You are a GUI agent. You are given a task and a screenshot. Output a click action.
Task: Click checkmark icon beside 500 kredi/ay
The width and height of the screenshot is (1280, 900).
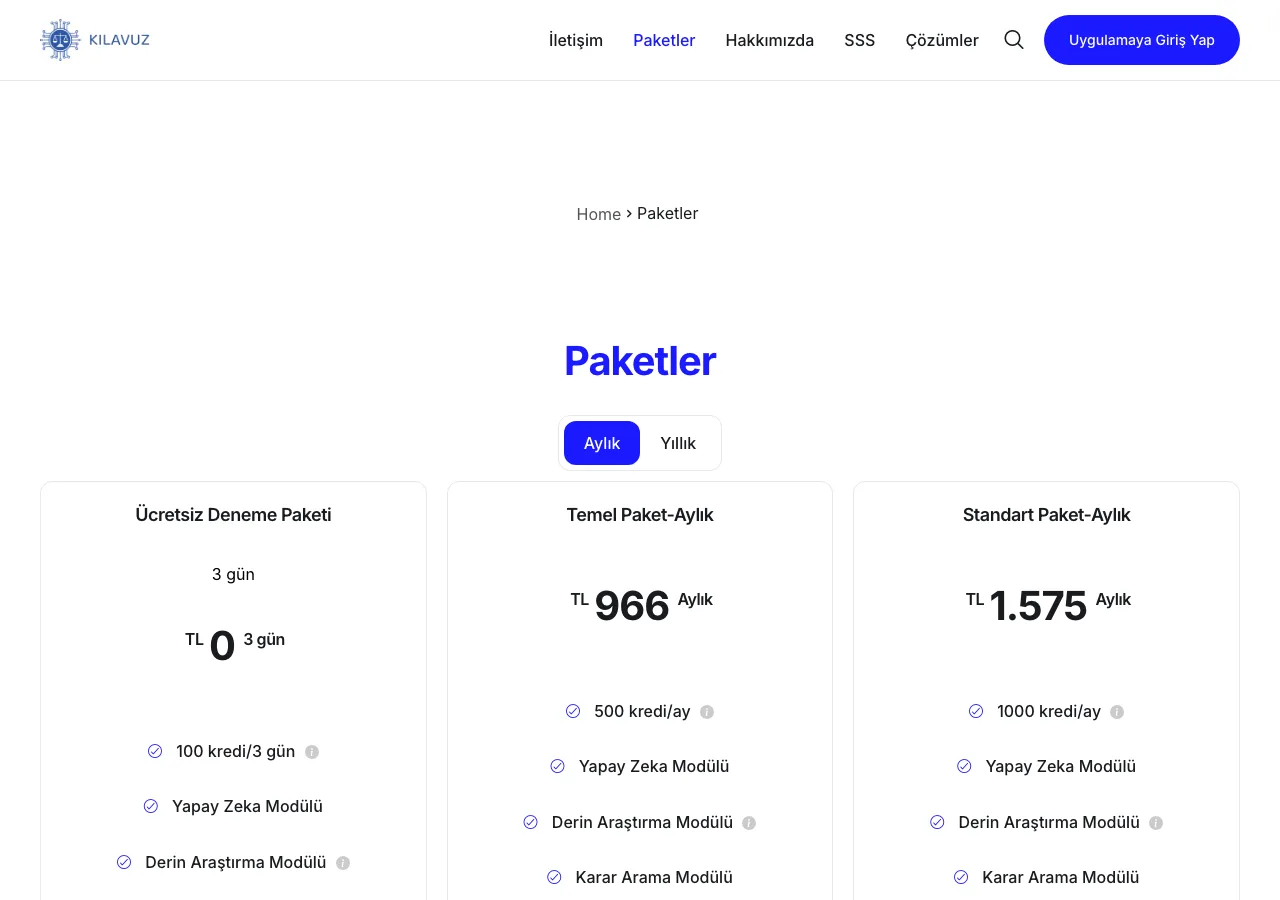pos(573,711)
